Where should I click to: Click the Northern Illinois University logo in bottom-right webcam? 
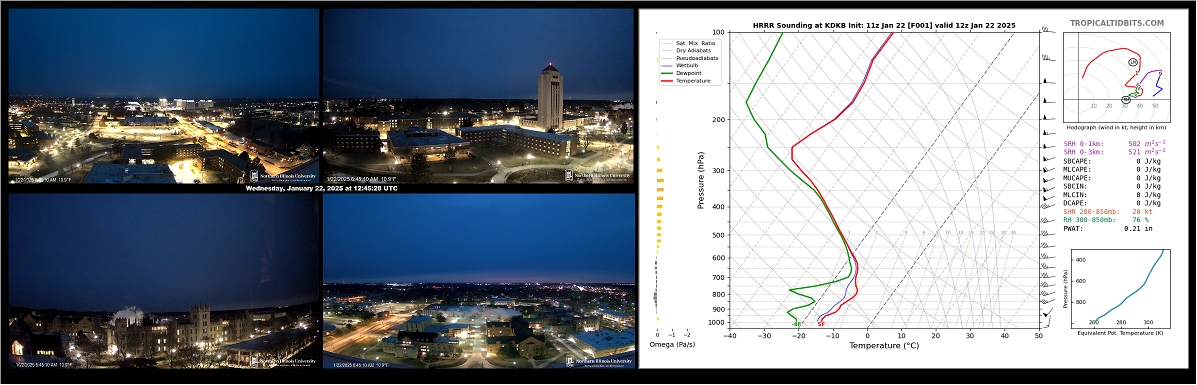(599, 361)
